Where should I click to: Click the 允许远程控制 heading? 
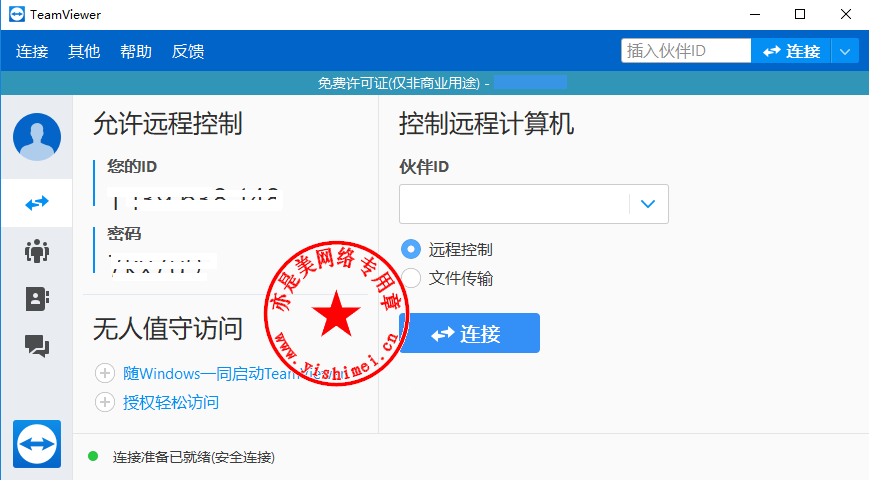167,124
